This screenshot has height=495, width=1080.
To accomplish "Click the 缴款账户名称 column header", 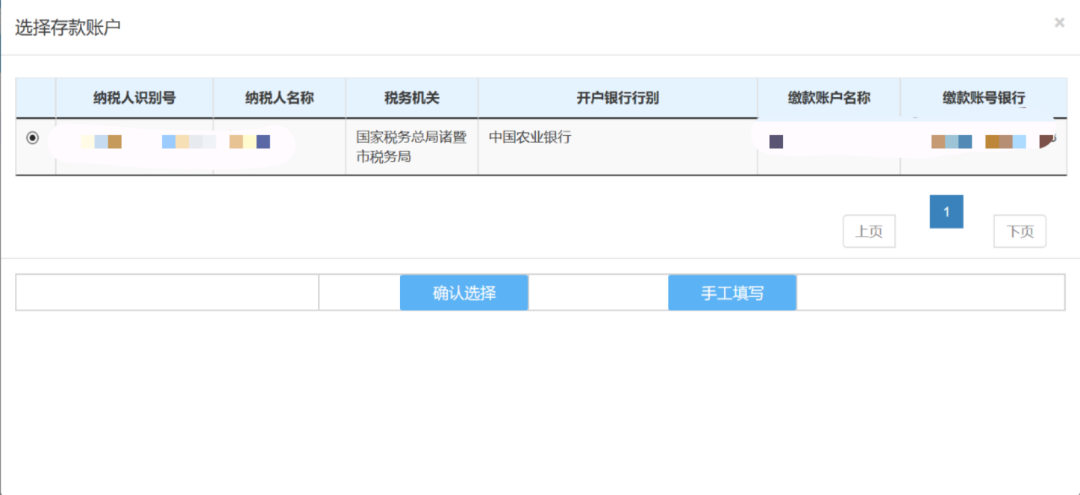I will point(828,98).
